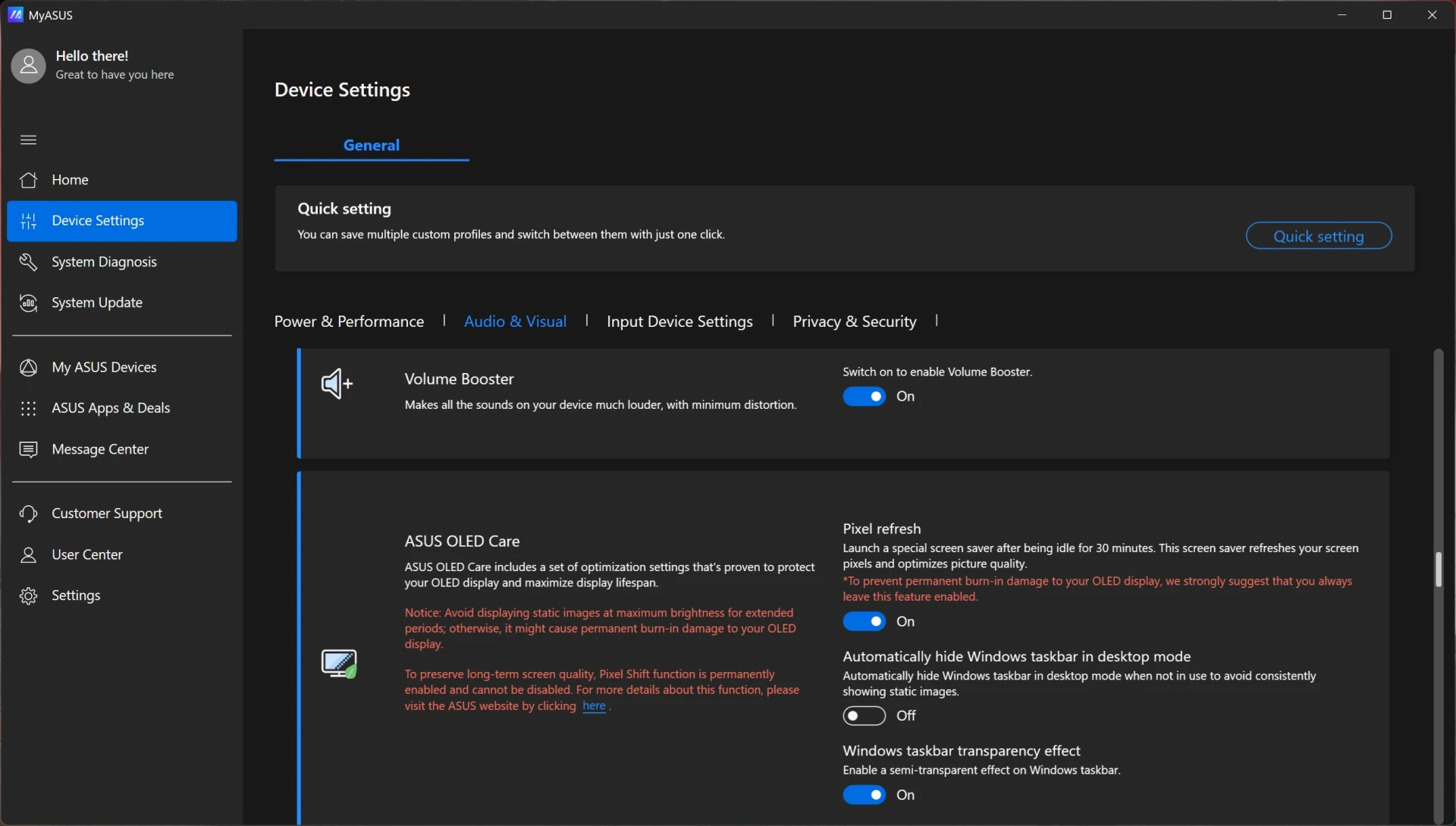Switch to Input Device Settings section
Viewport: 1456px width, 826px height.
pyautogui.click(x=679, y=321)
